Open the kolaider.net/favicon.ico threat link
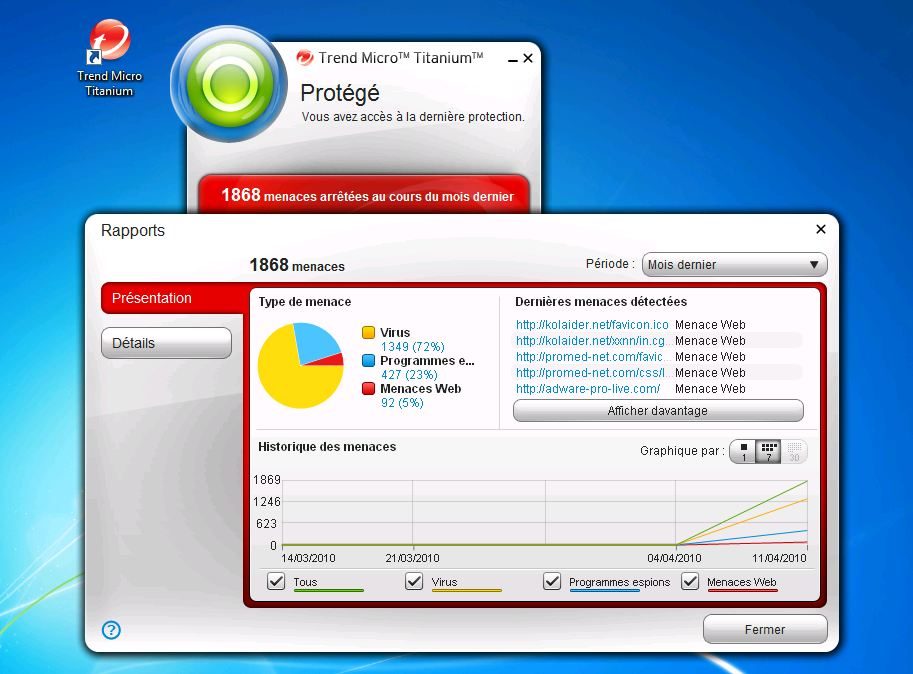 coord(592,325)
